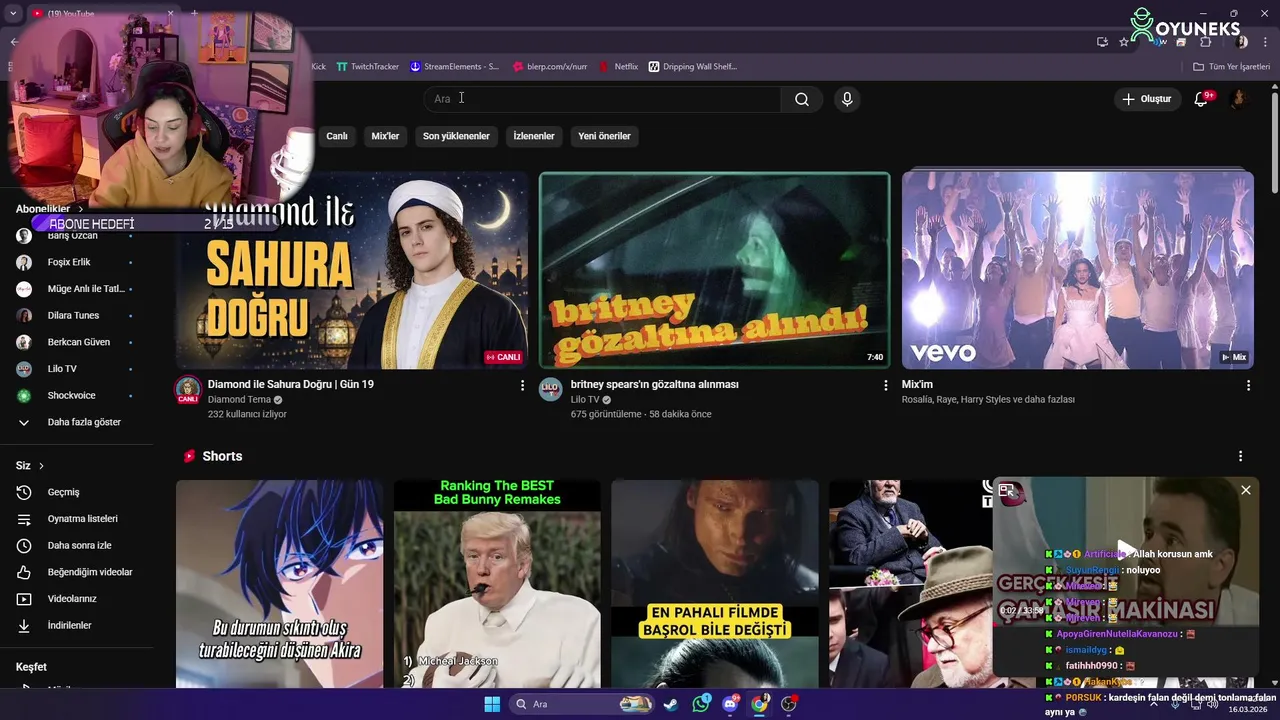Open the notifications bell

1203,99
